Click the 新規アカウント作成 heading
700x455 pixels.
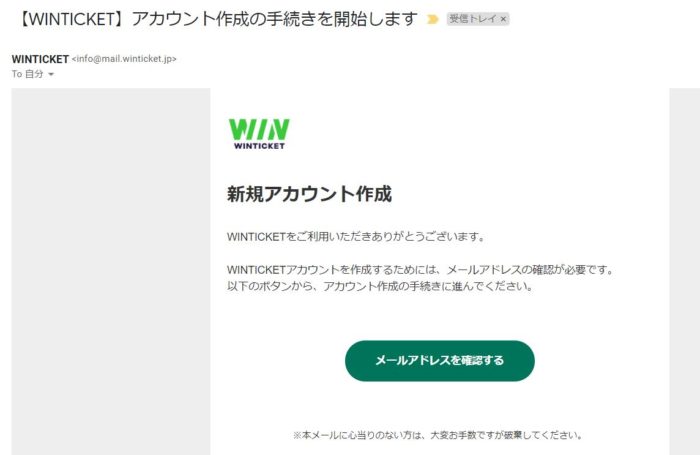click(309, 194)
